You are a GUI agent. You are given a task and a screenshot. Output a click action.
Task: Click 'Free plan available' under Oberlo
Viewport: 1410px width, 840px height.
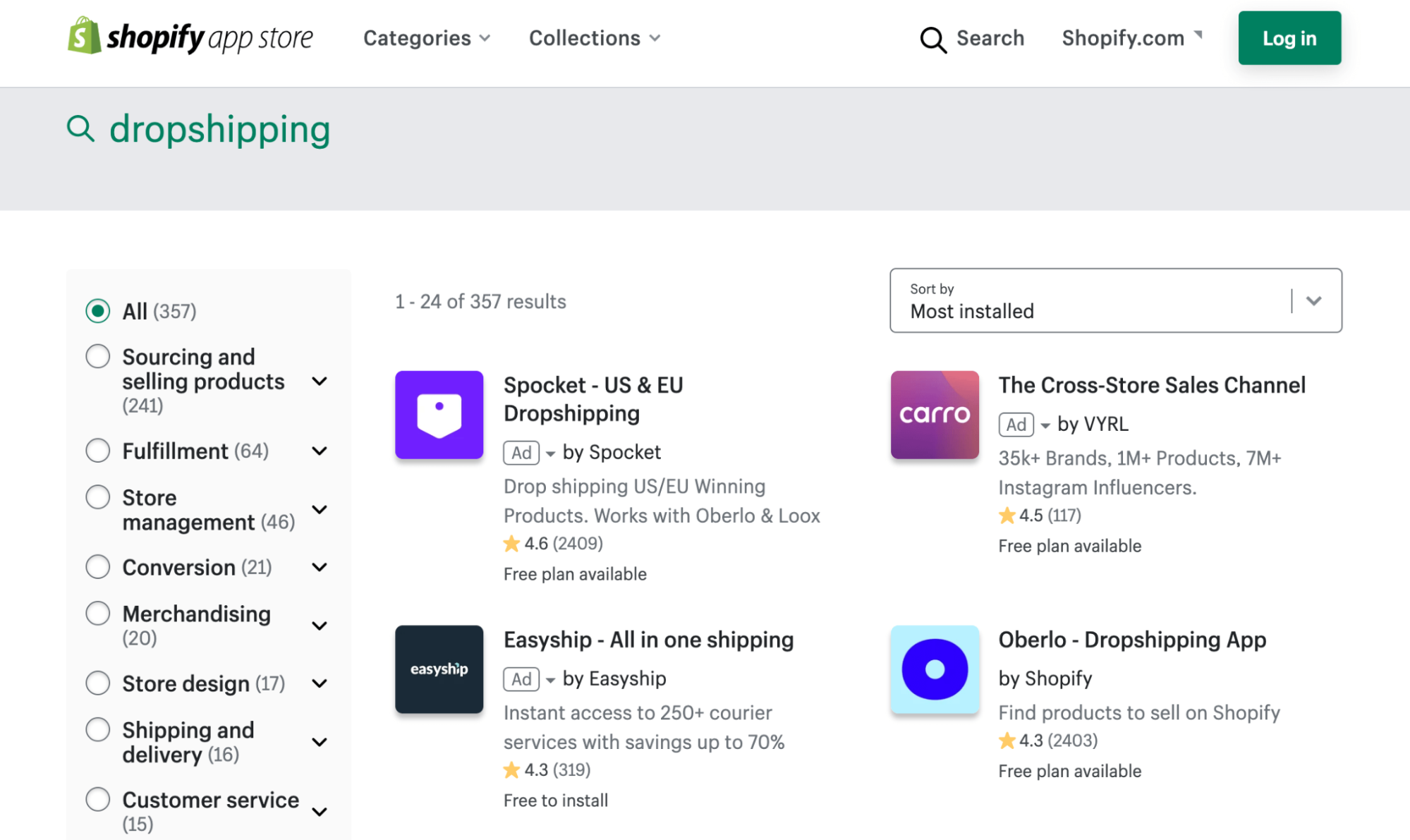point(1070,772)
